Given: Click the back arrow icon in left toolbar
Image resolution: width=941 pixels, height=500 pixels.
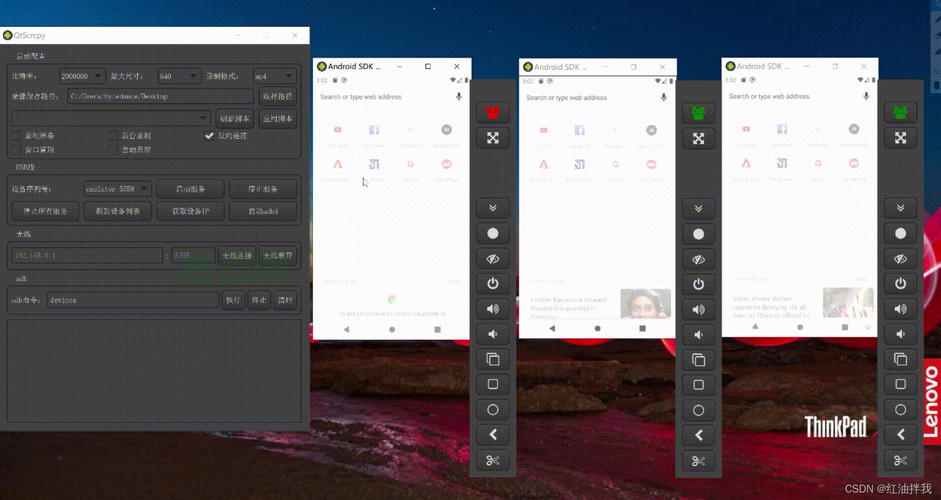Looking at the screenshot, I should coord(492,435).
